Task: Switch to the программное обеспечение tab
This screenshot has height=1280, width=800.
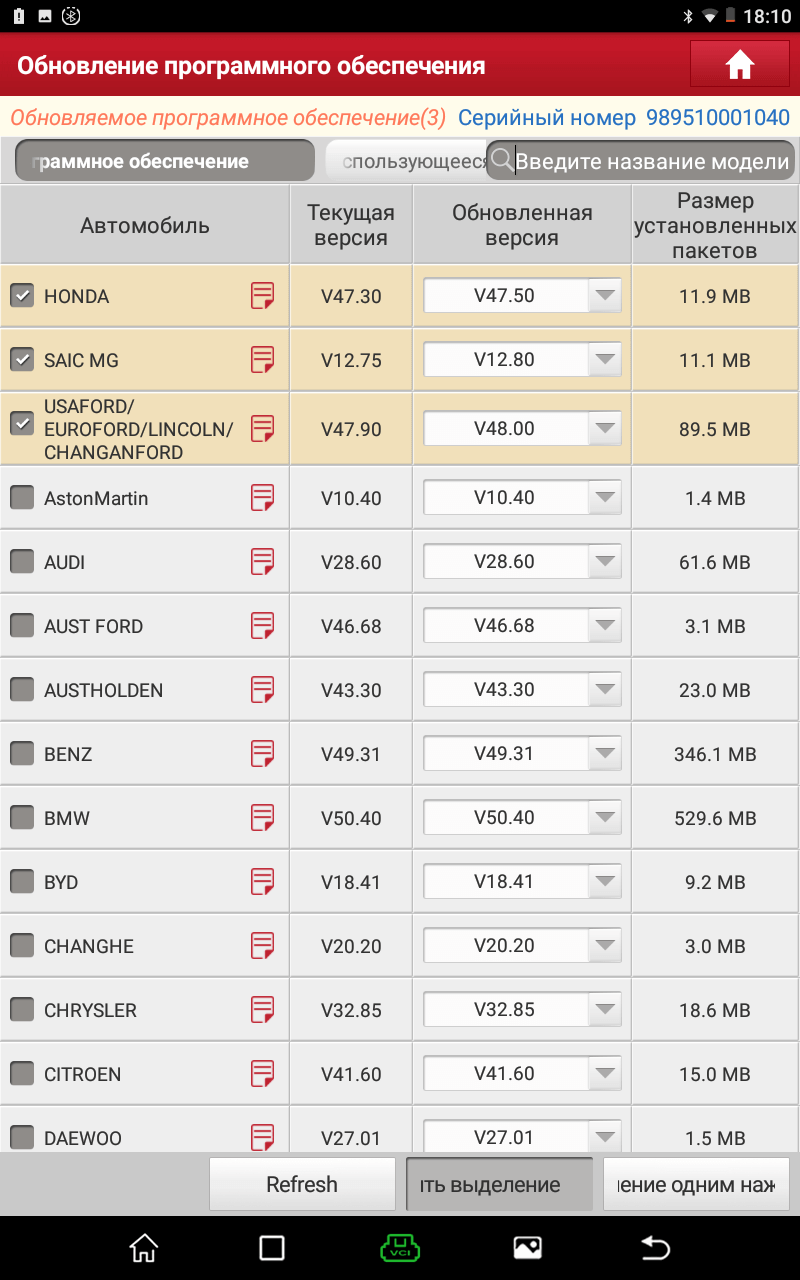Action: [x=165, y=161]
